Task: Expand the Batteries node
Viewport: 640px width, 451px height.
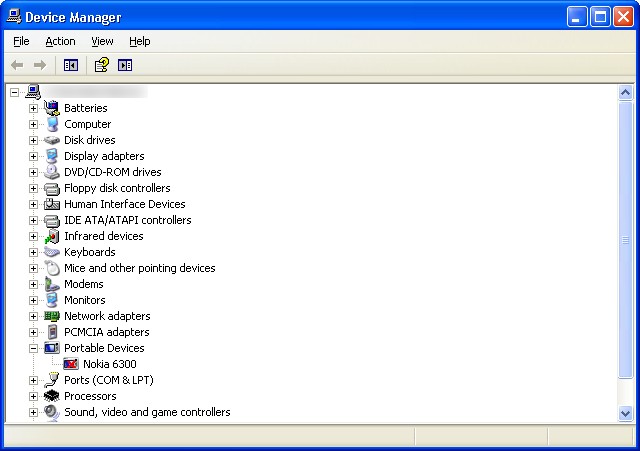Action: tap(33, 108)
